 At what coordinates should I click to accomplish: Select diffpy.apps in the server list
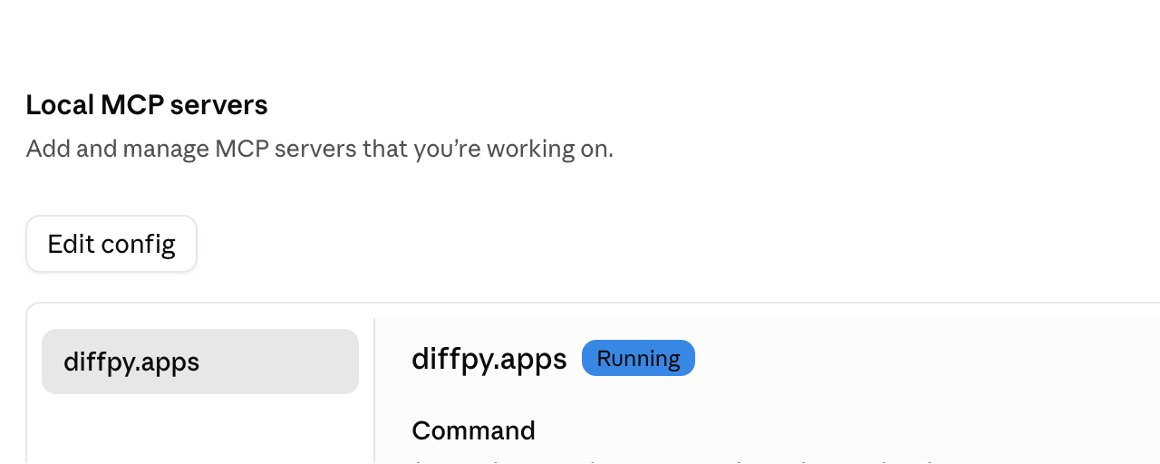coord(200,361)
